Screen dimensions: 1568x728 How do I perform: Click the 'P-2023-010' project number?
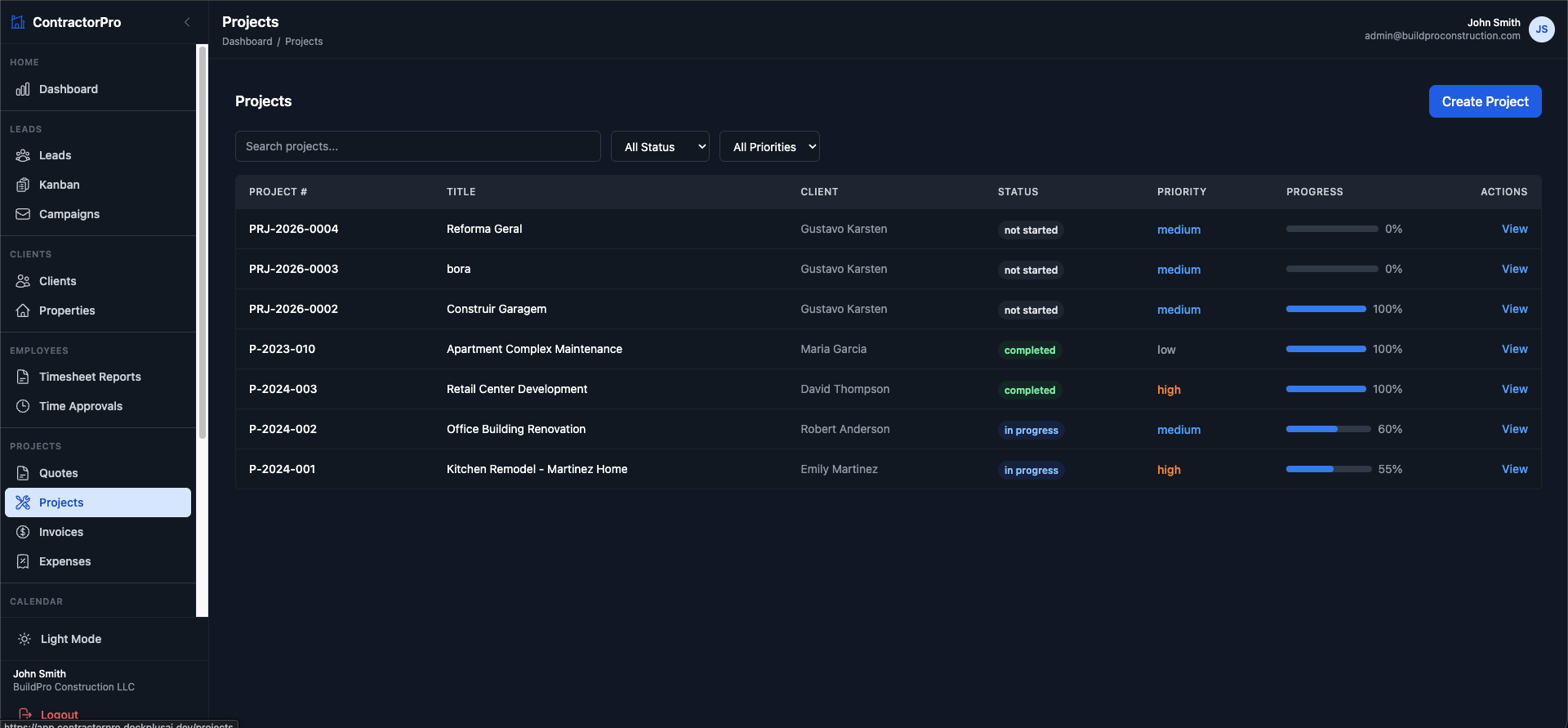282,349
